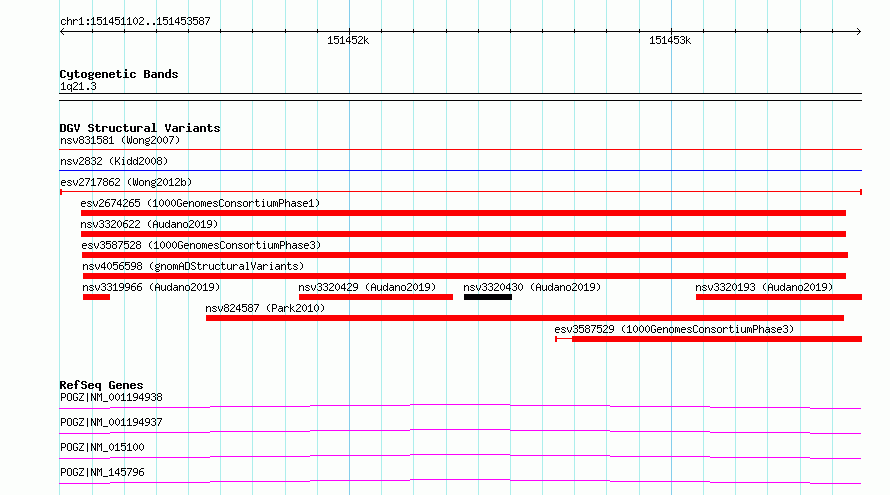Click the red bar under nsv3320193
The height and width of the screenshot is (495, 890).
[779, 297]
